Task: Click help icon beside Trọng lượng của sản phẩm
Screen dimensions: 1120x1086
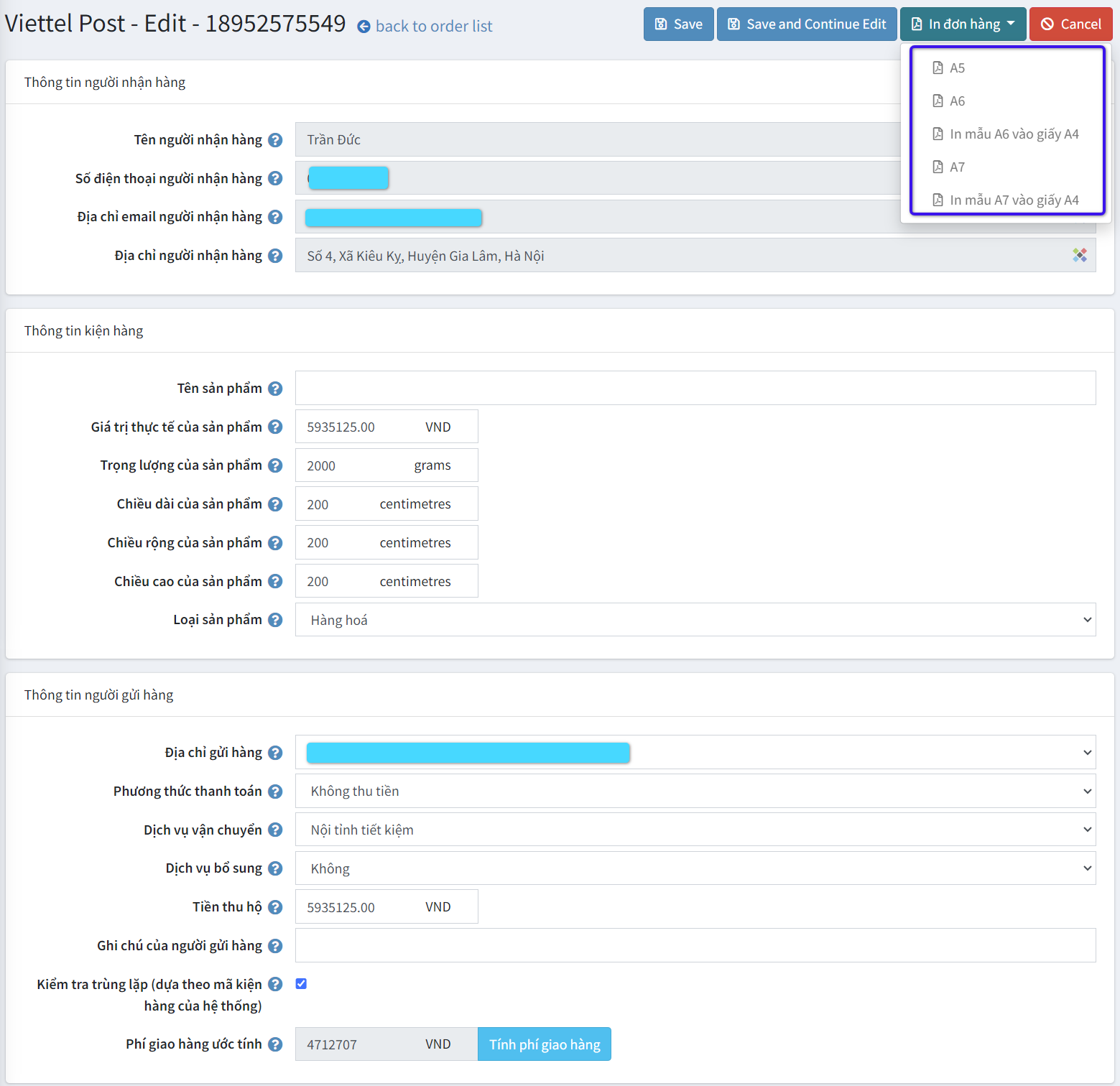Action: [275, 465]
